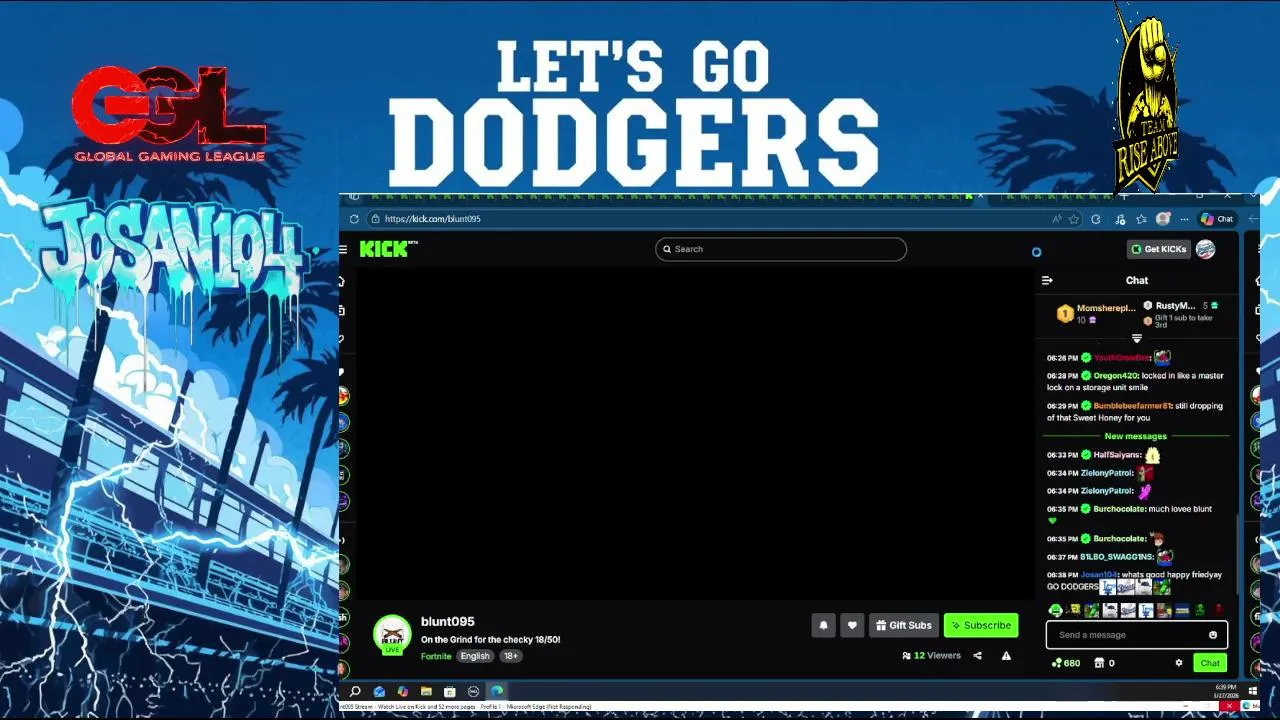Open the Dell taskbar icon
The height and width of the screenshot is (720, 1280).
point(473,692)
